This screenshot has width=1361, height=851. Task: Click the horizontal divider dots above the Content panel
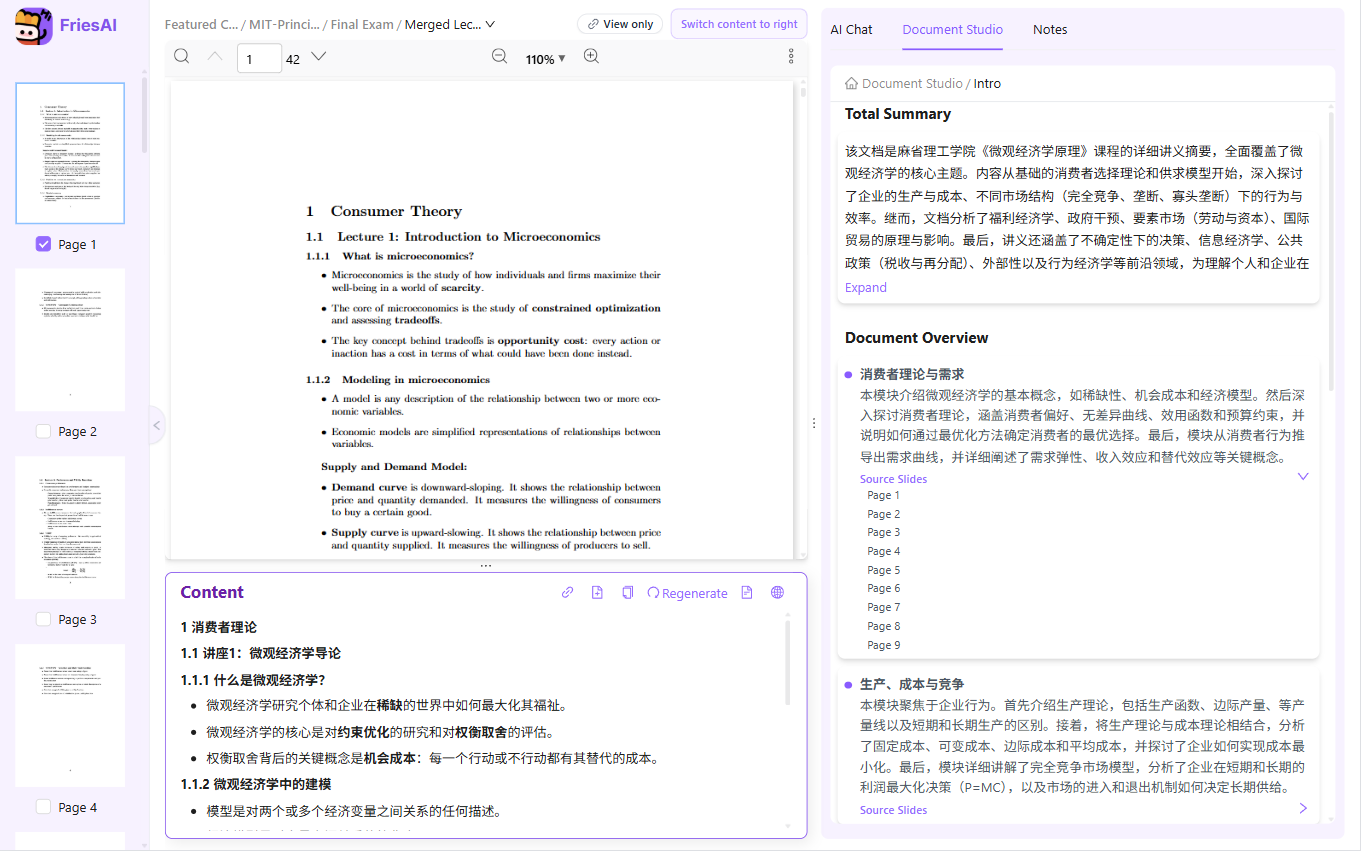(486, 566)
